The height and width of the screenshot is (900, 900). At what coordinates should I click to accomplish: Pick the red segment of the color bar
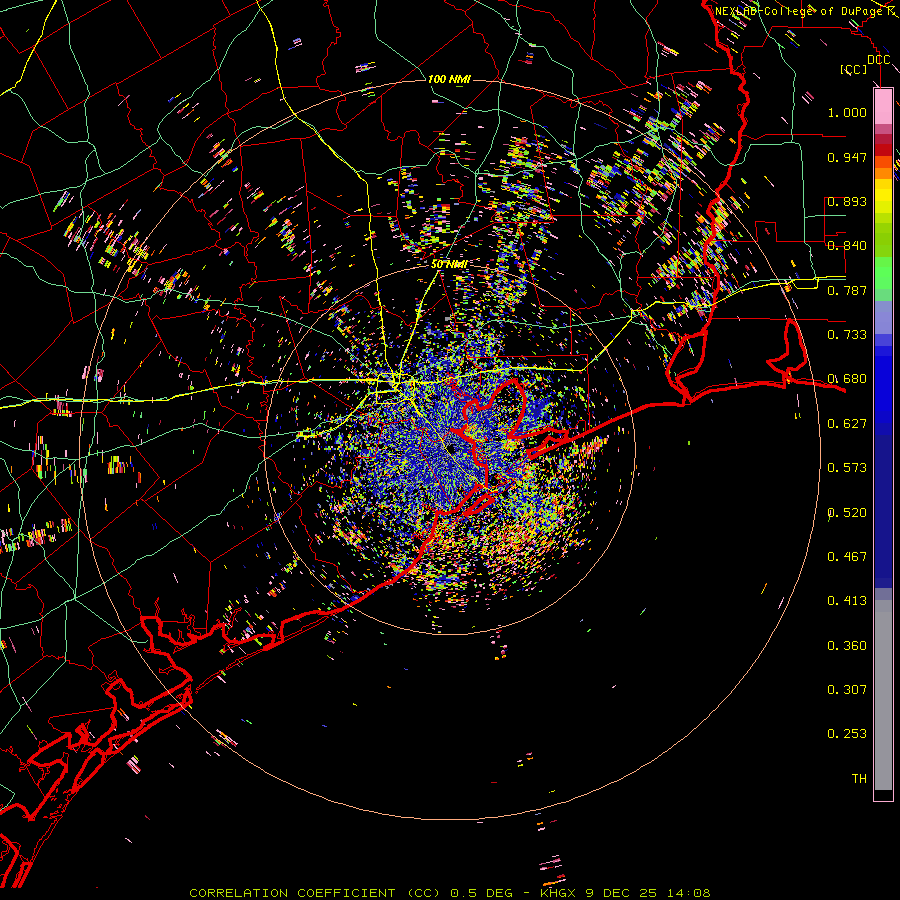pyautogui.click(x=883, y=150)
